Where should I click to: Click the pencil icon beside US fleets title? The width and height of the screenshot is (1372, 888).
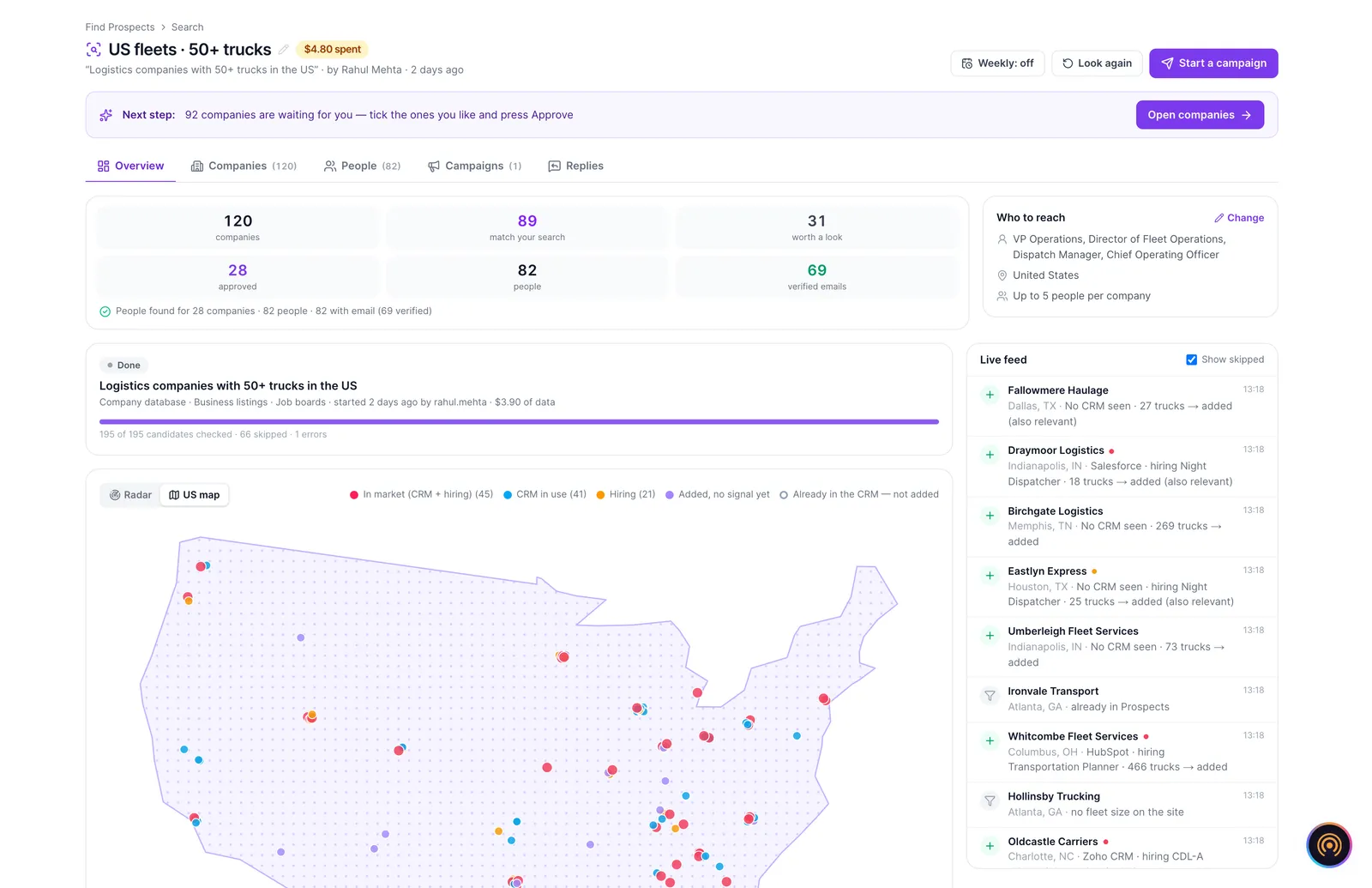(284, 50)
